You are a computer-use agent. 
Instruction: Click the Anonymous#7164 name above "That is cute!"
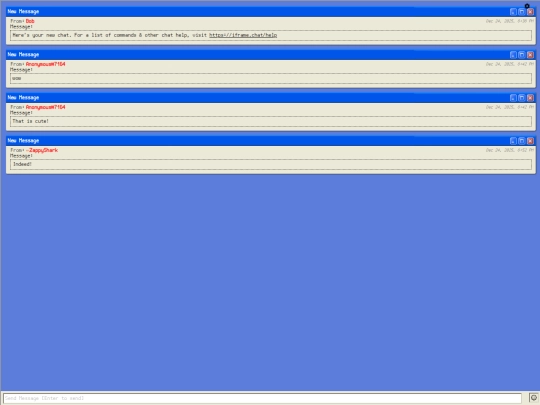tap(45, 107)
